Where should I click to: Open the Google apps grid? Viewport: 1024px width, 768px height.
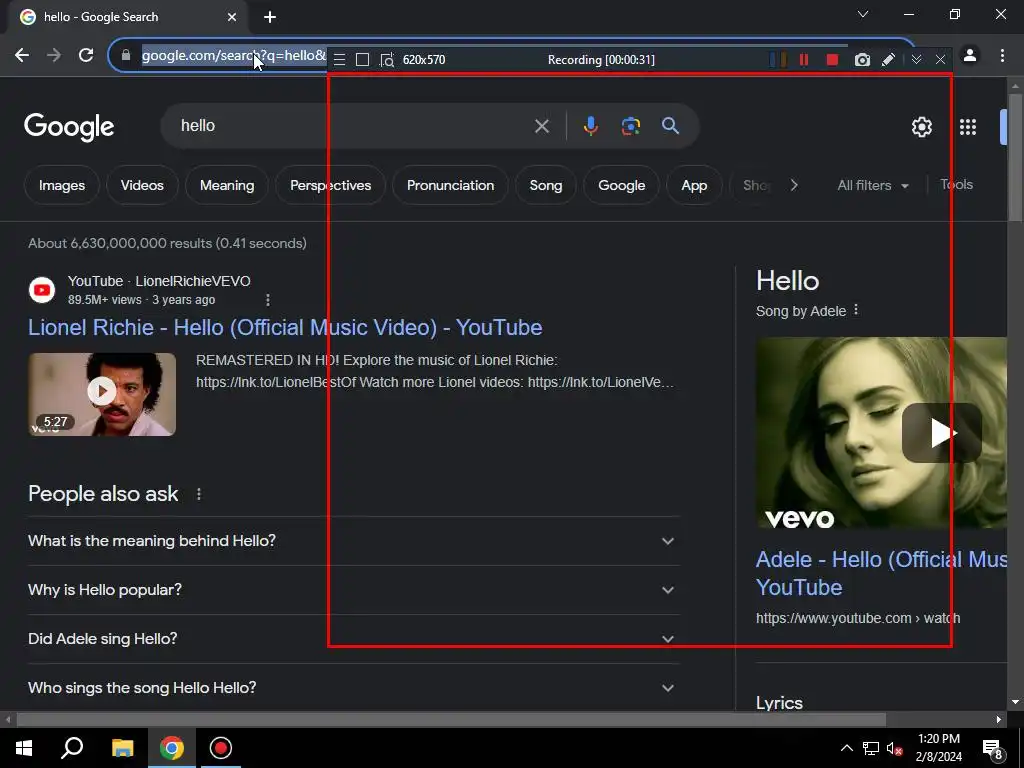pos(968,127)
